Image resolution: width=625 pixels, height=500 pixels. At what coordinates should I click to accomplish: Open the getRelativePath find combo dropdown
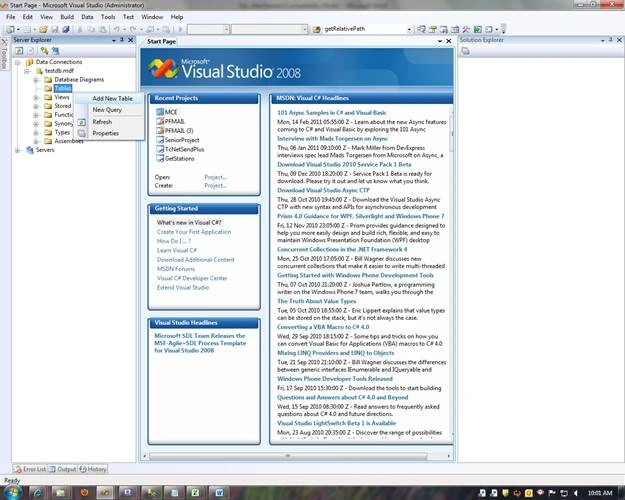[409, 29]
